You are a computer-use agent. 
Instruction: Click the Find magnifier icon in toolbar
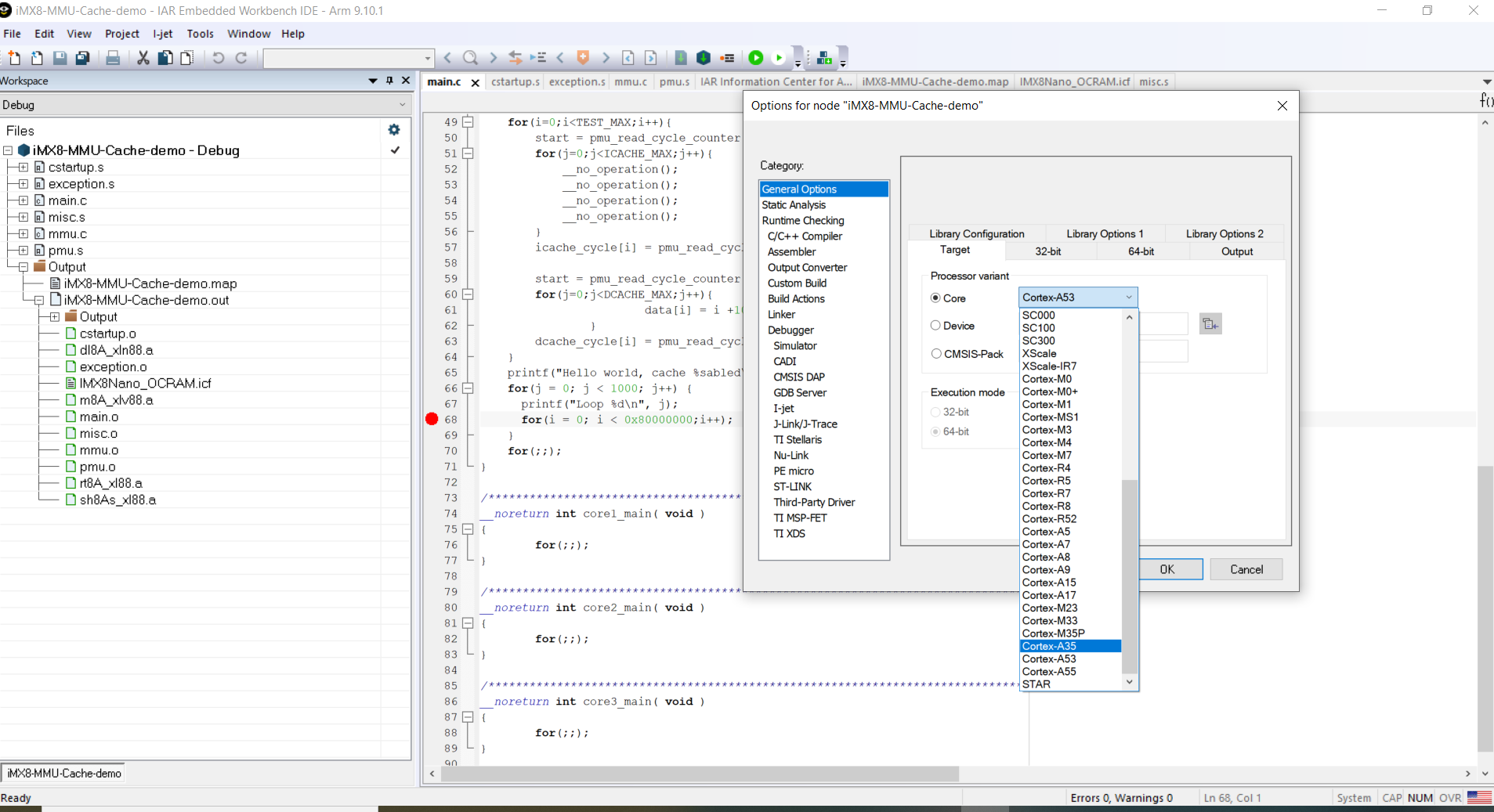coord(470,58)
